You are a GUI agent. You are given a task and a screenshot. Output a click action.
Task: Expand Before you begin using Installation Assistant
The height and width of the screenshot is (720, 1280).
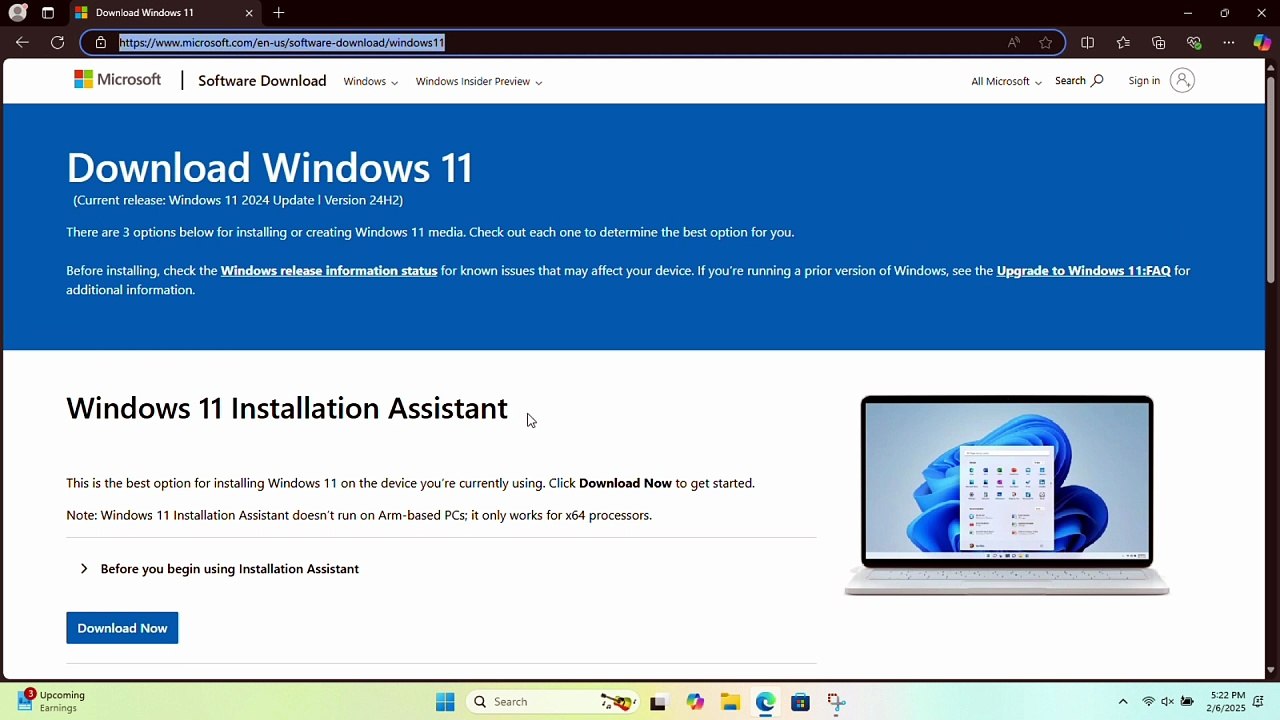pyautogui.click(x=229, y=569)
